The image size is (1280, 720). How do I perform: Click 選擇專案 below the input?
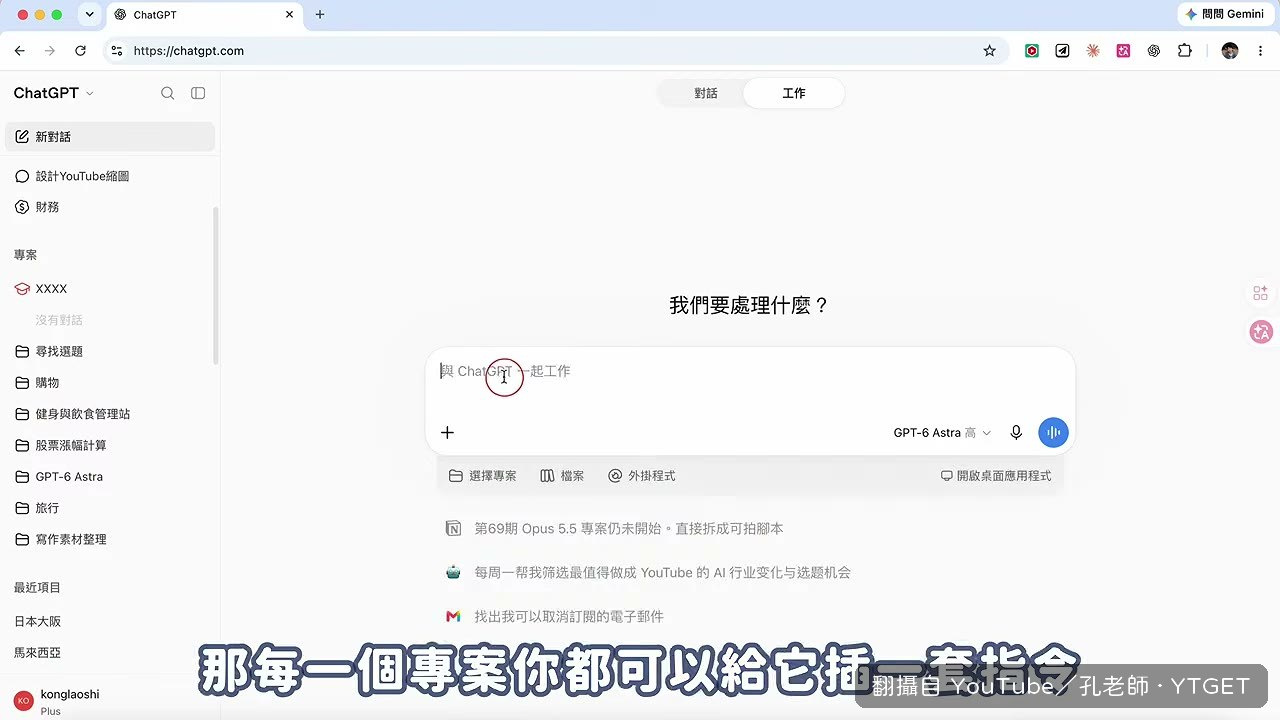[x=483, y=476]
